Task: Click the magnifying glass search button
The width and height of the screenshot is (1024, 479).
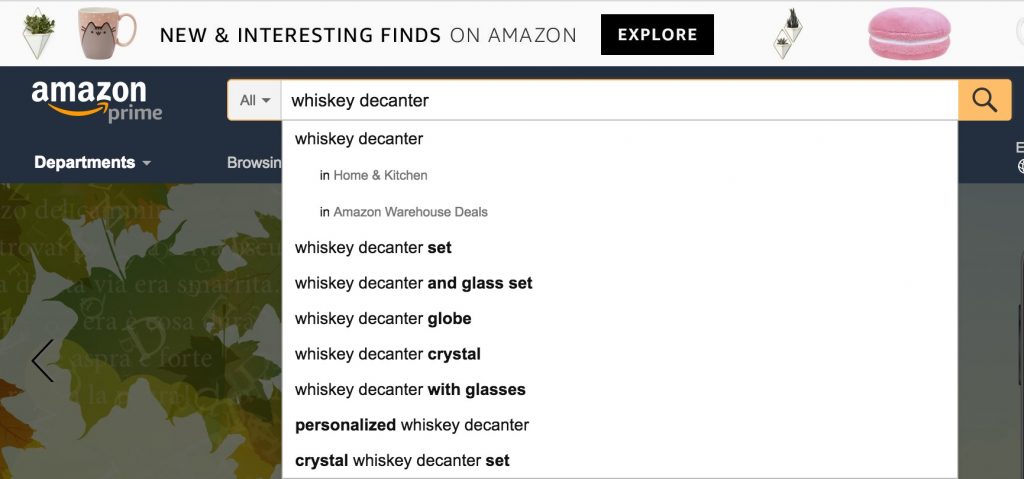Action: click(984, 100)
